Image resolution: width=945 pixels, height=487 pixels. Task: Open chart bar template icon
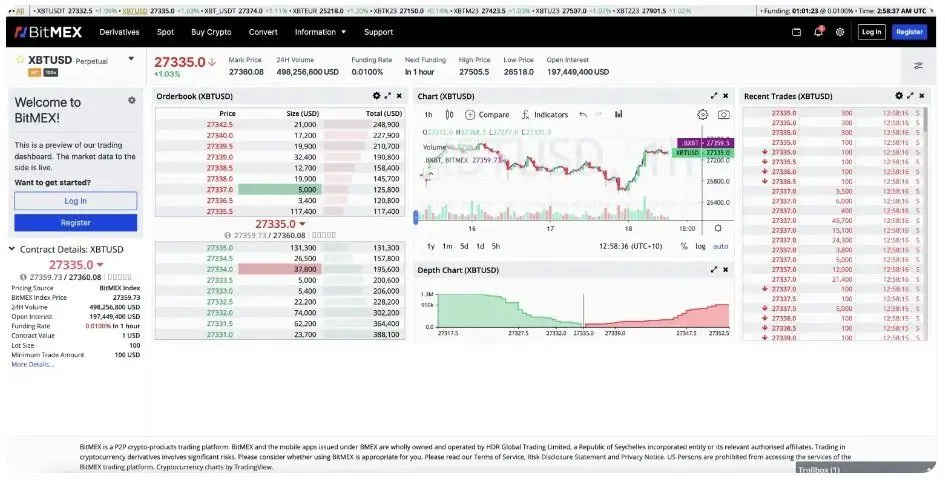pyautogui.click(x=618, y=114)
